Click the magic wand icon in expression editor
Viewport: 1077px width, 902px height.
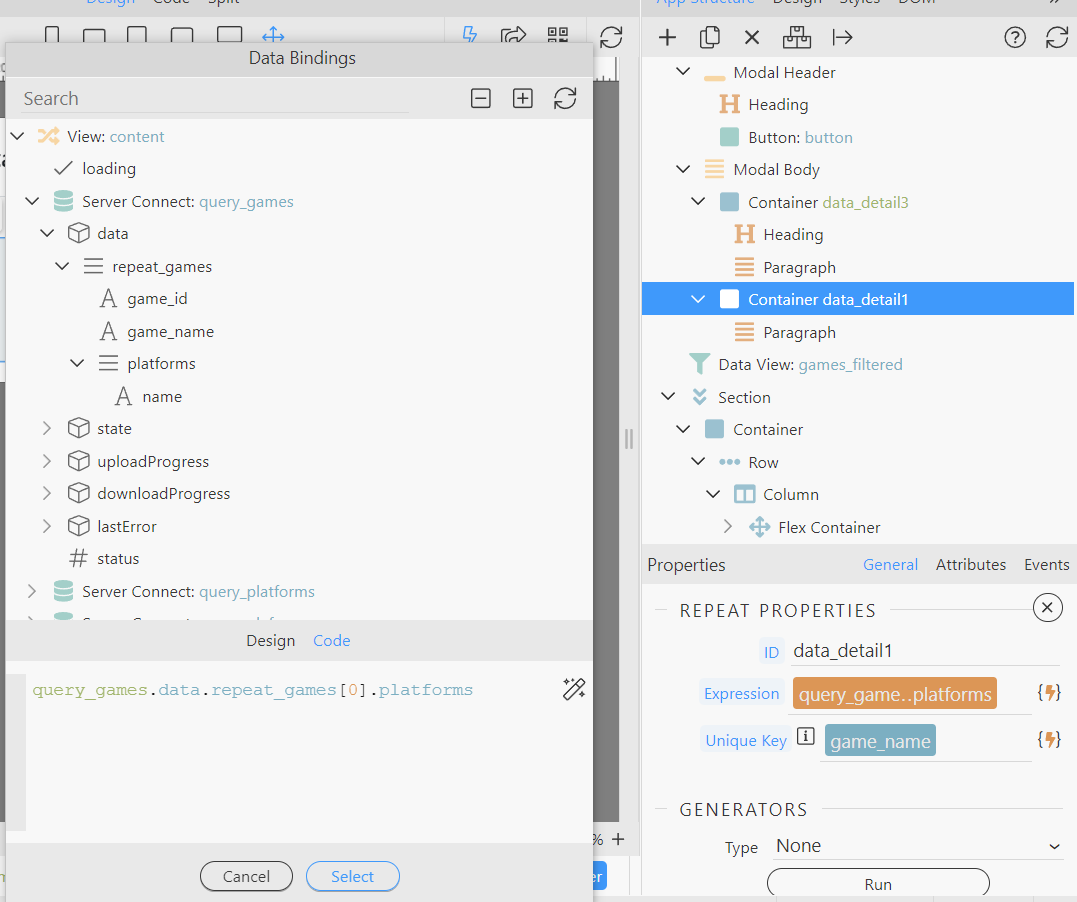tap(574, 688)
